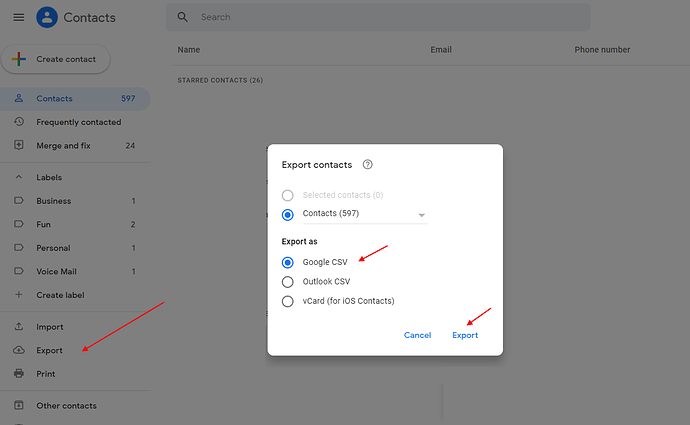
Task: Collapse the Labels section chevron
Action: tap(18, 177)
